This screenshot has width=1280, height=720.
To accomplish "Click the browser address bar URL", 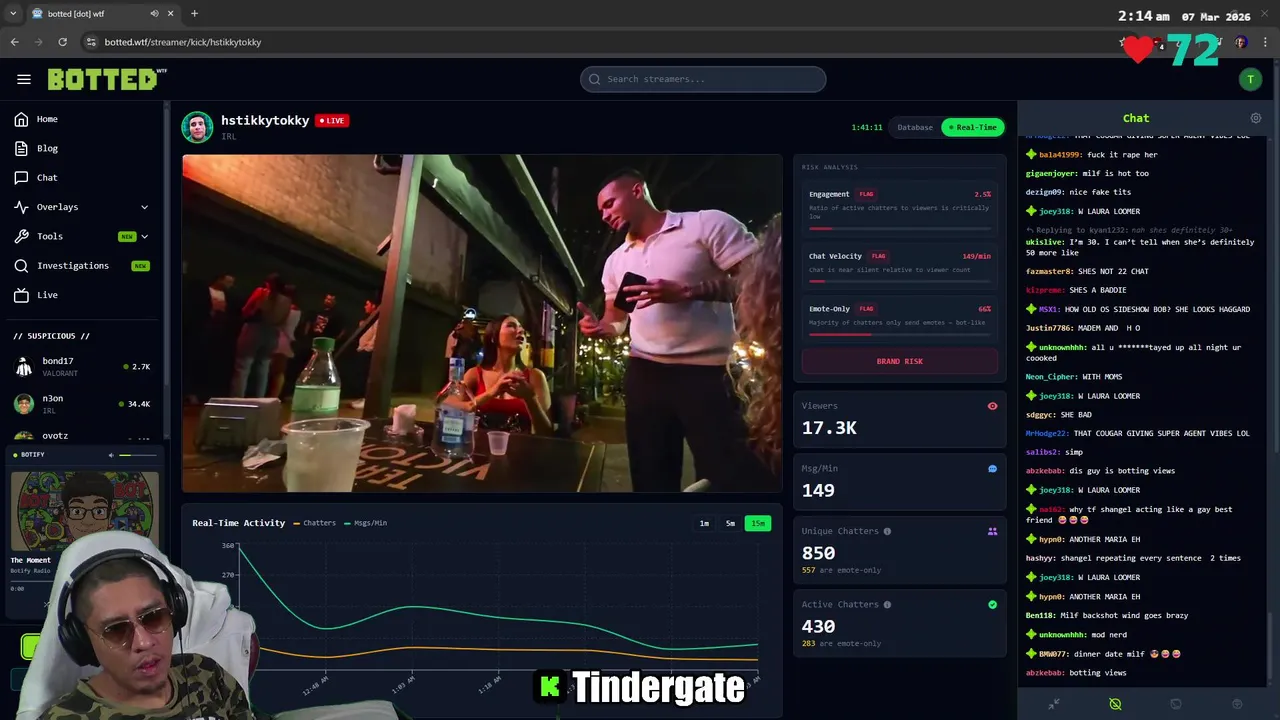I will (x=183, y=42).
